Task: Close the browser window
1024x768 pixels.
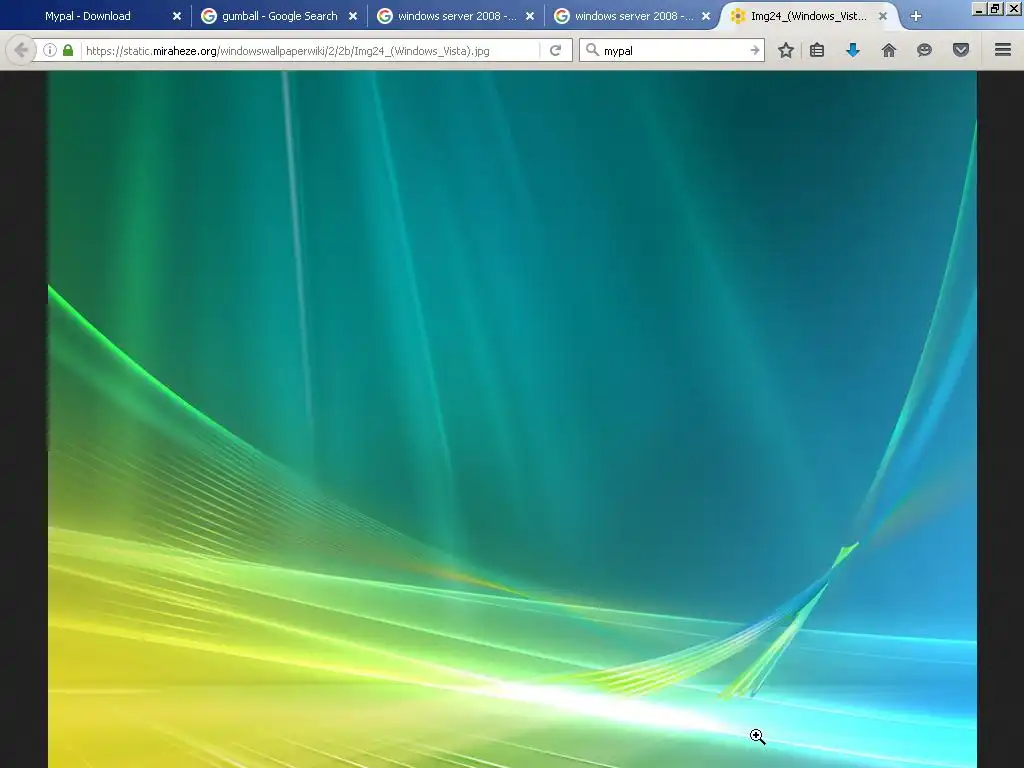Action: tap(1014, 8)
